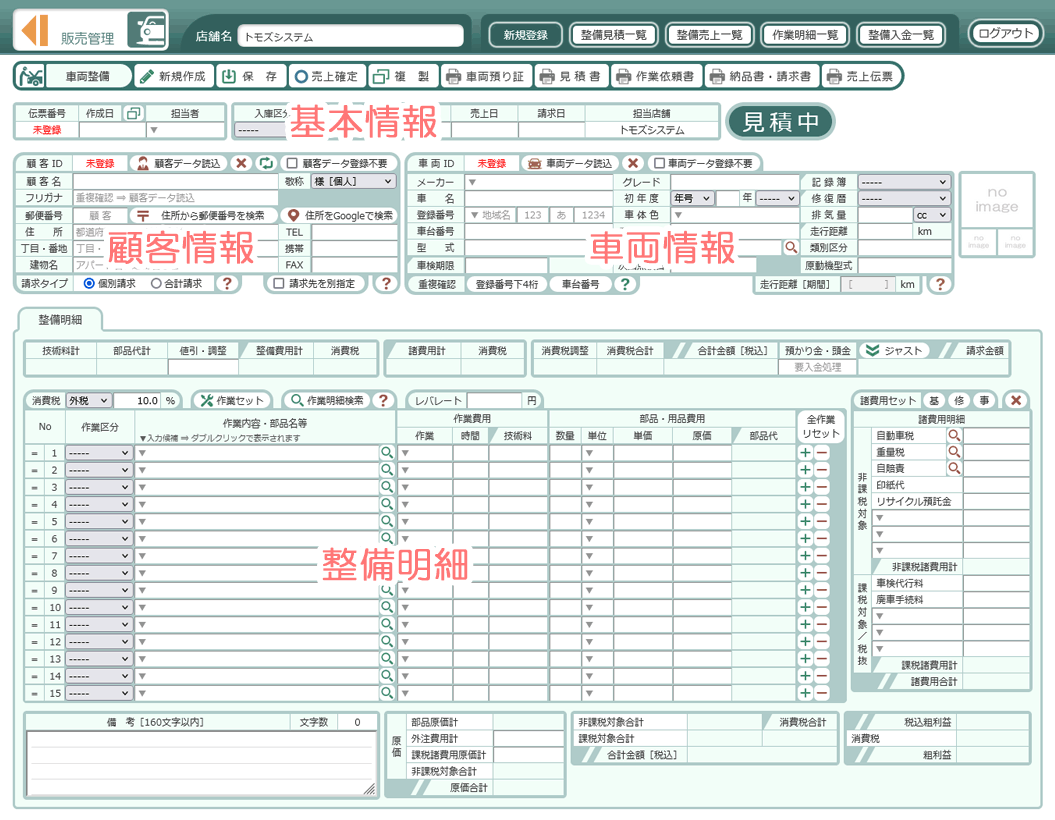Click magnifier beside 自動車税
This screenshot has width=1055, height=820.
click(954, 435)
